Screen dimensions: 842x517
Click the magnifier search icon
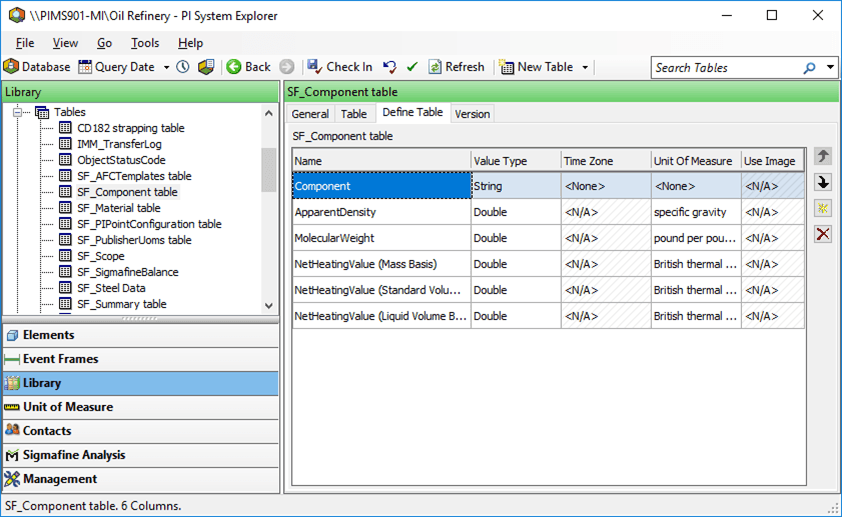pos(809,68)
